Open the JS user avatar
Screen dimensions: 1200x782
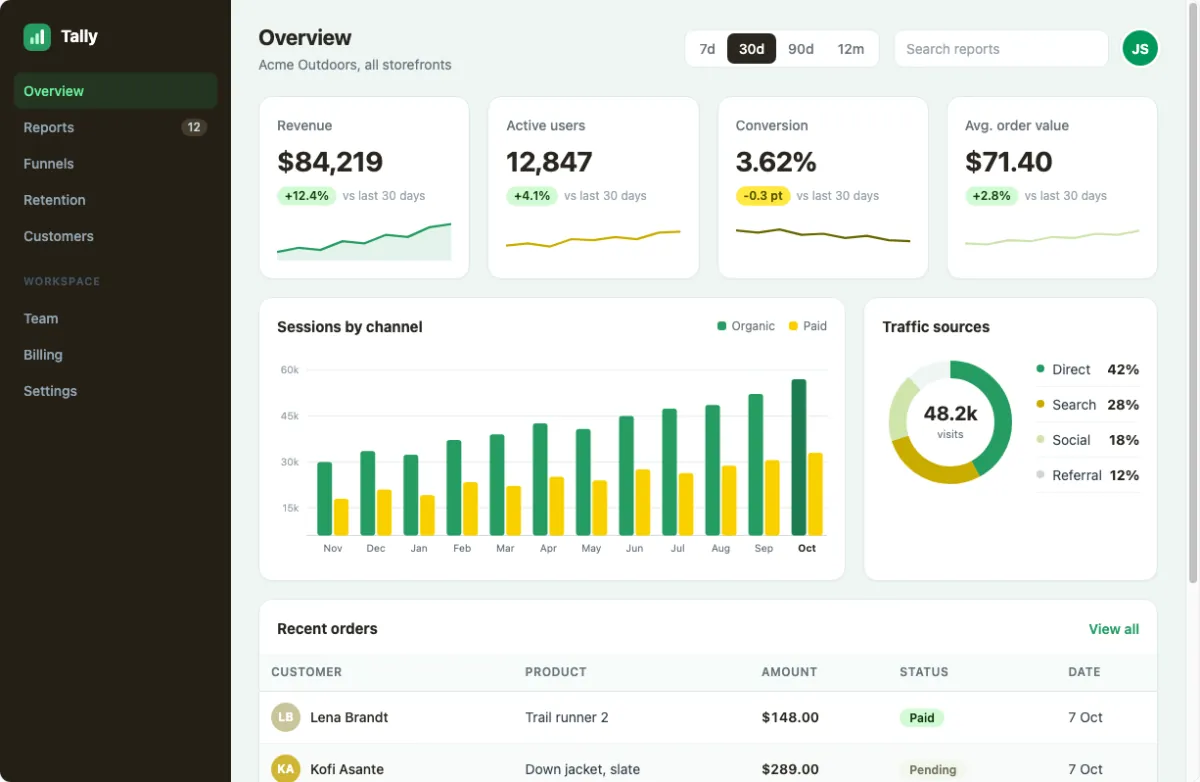pyautogui.click(x=1140, y=48)
